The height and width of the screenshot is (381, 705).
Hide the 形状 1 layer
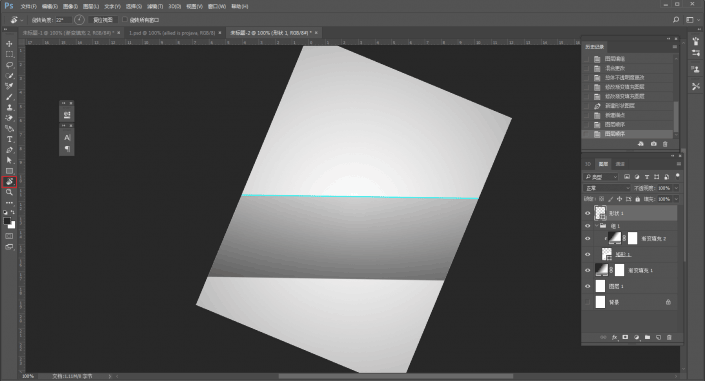pos(588,214)
